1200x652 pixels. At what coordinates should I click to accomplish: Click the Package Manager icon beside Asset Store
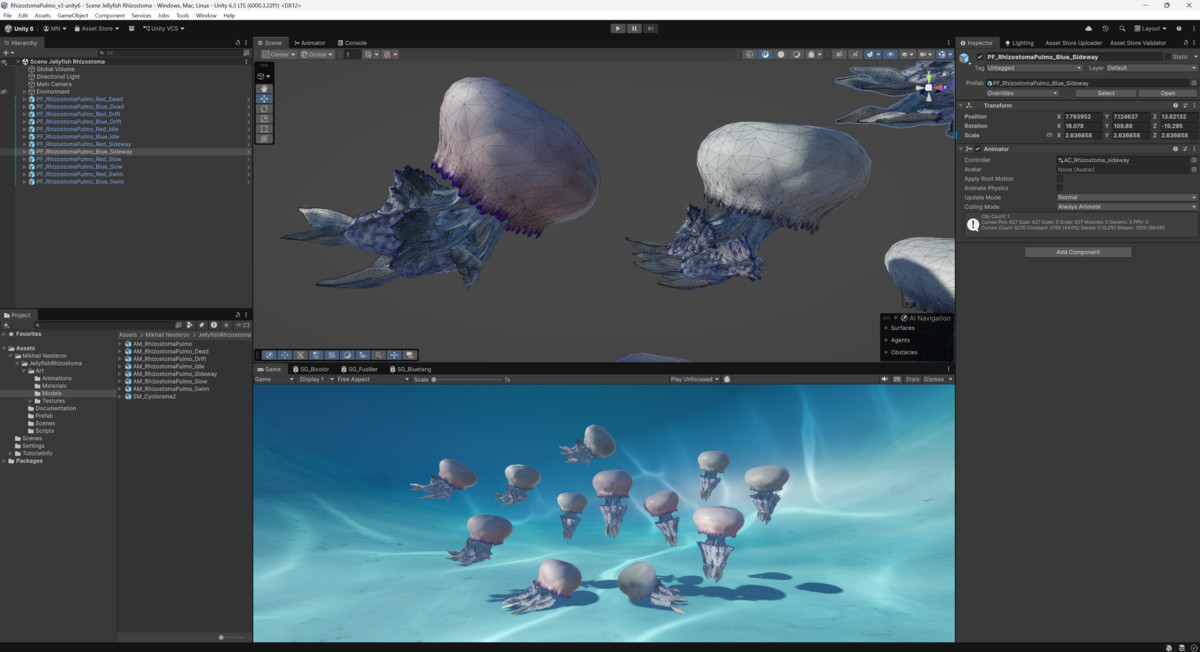[131, 28]
